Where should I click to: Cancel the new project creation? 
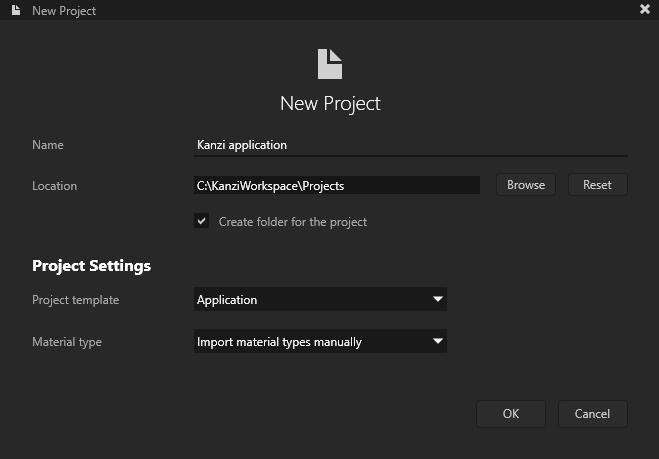point(592,414)
